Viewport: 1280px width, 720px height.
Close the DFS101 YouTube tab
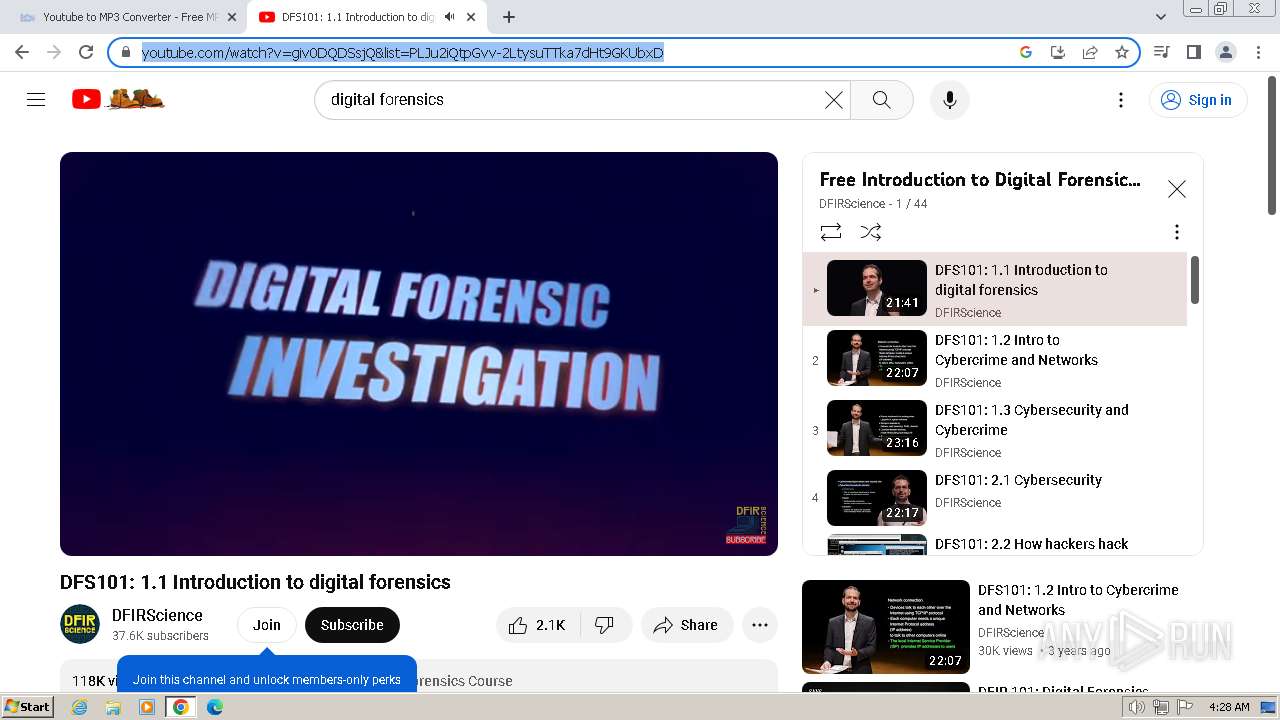471,17
